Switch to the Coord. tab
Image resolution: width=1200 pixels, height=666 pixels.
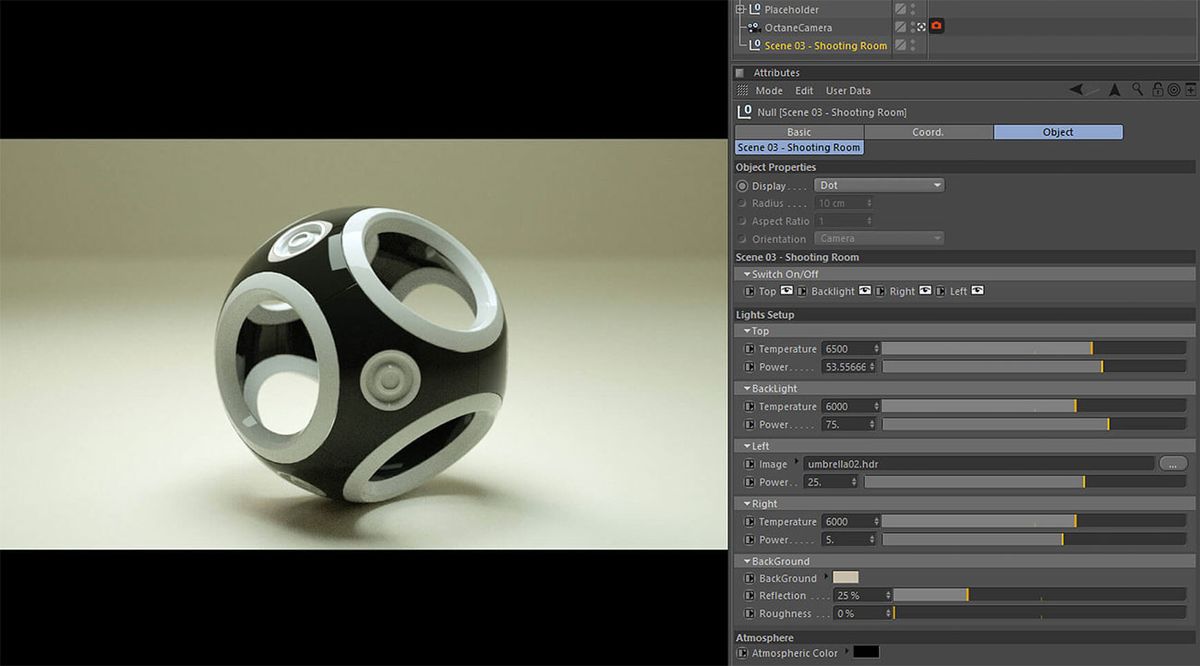click(927, 131)
